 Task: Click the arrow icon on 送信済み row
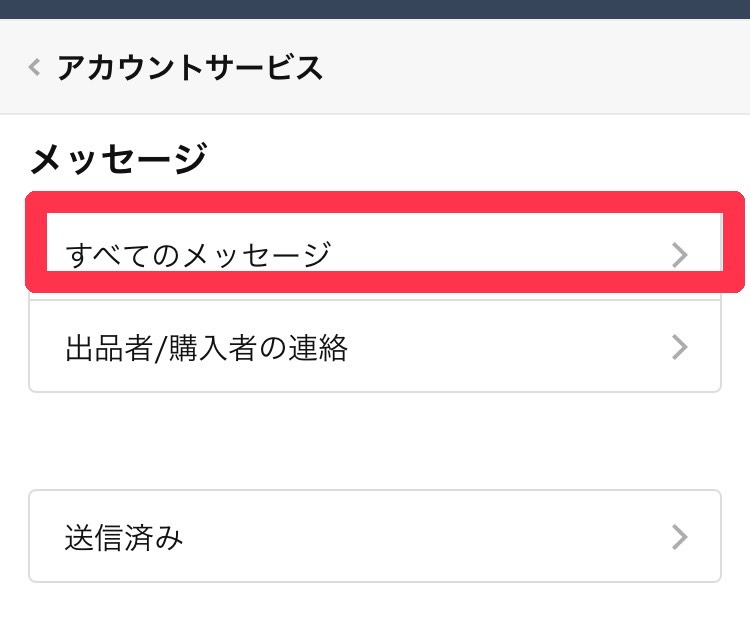(x=680, y=537)
